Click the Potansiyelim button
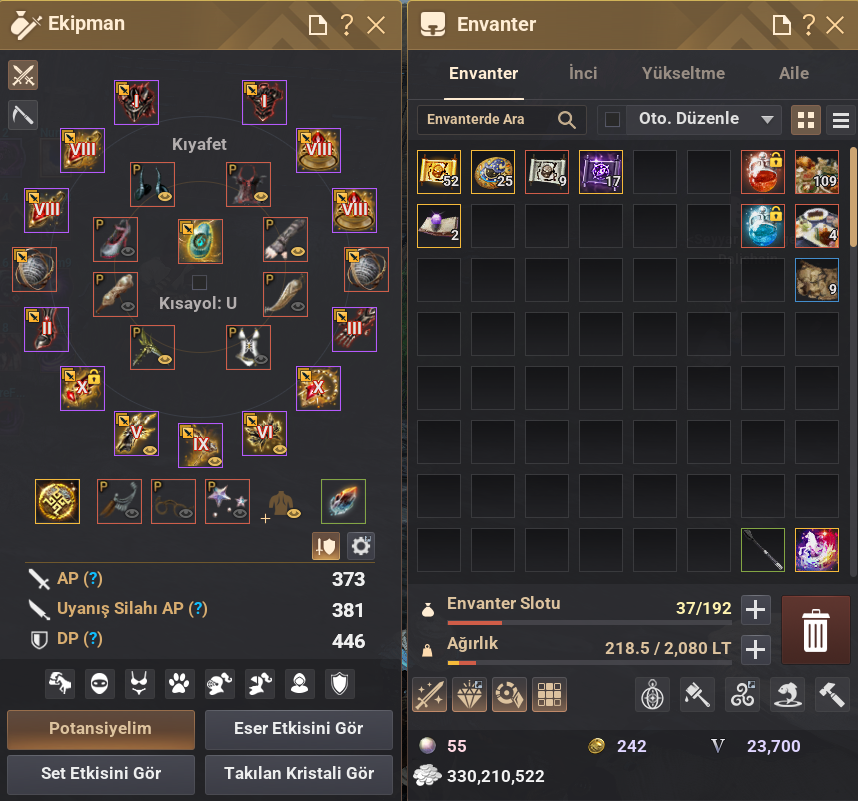Screen dimensions: 858x801 [x=101, y=729]
